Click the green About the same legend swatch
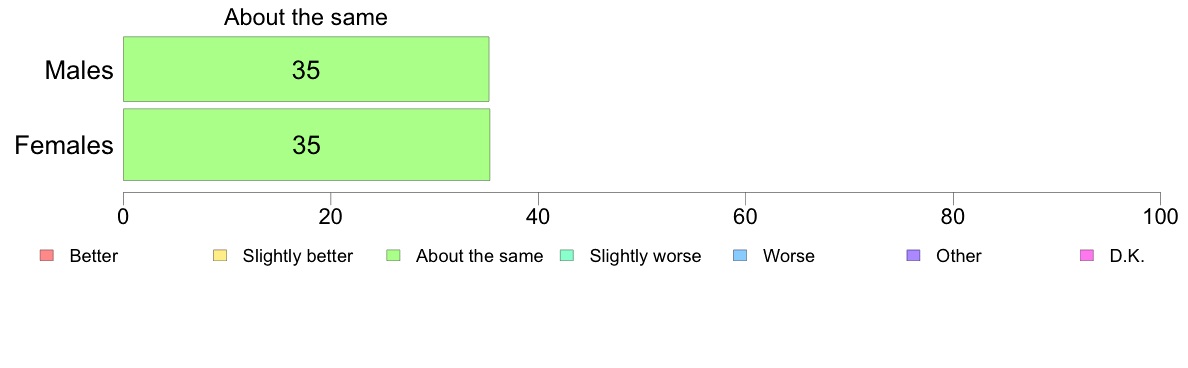 coord(393,256)
